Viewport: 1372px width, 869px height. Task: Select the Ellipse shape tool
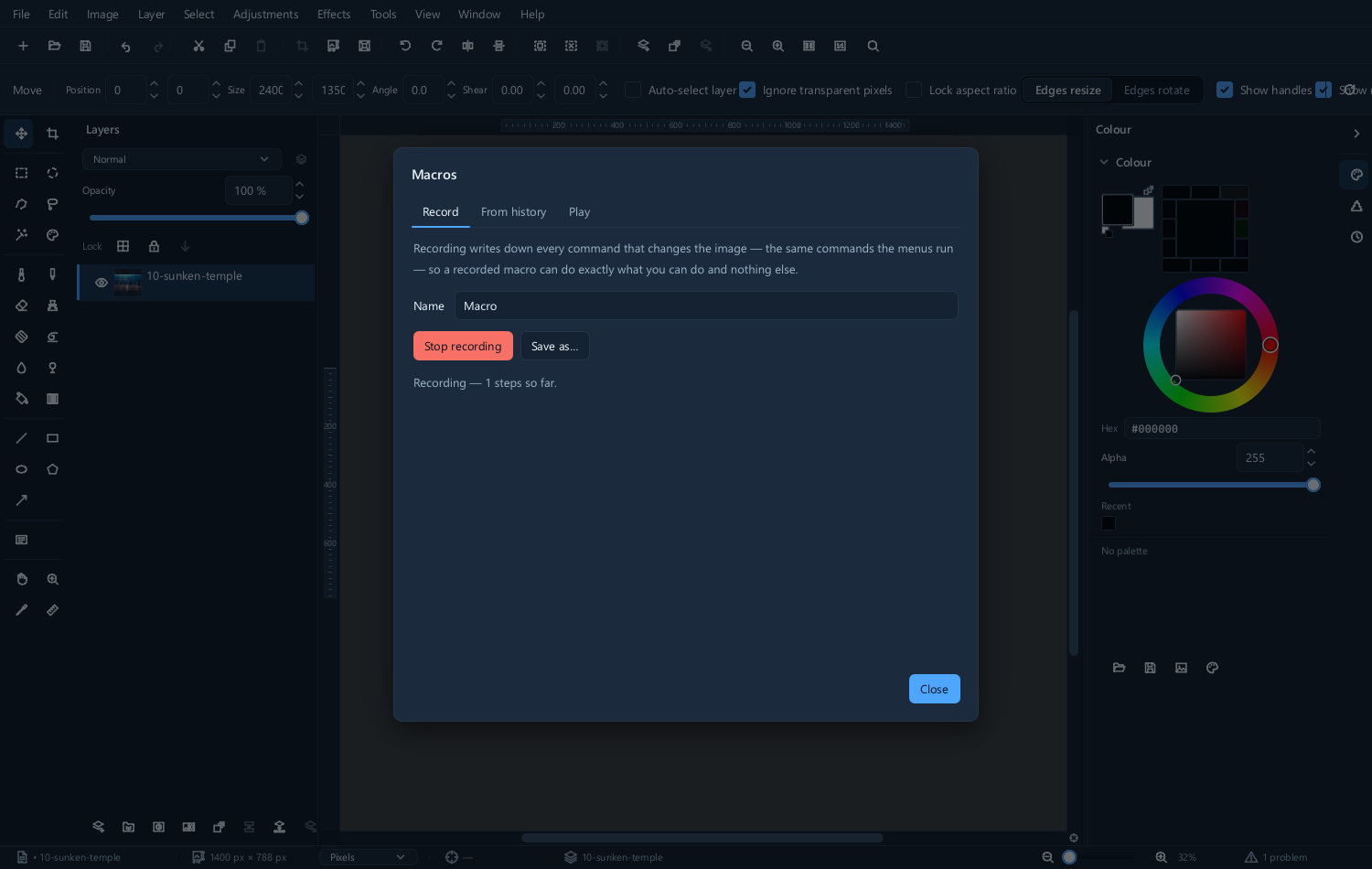(21, 469)
